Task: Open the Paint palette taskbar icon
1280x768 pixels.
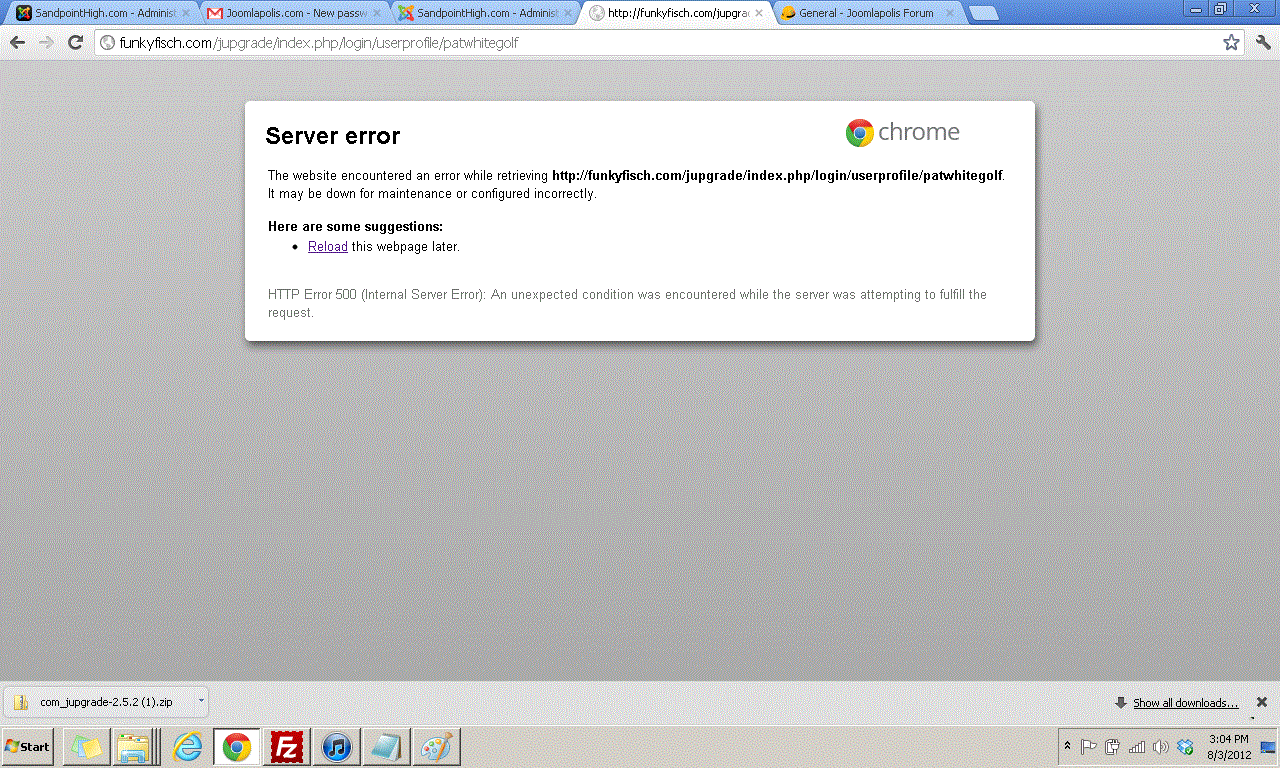Action: point(435,747)
